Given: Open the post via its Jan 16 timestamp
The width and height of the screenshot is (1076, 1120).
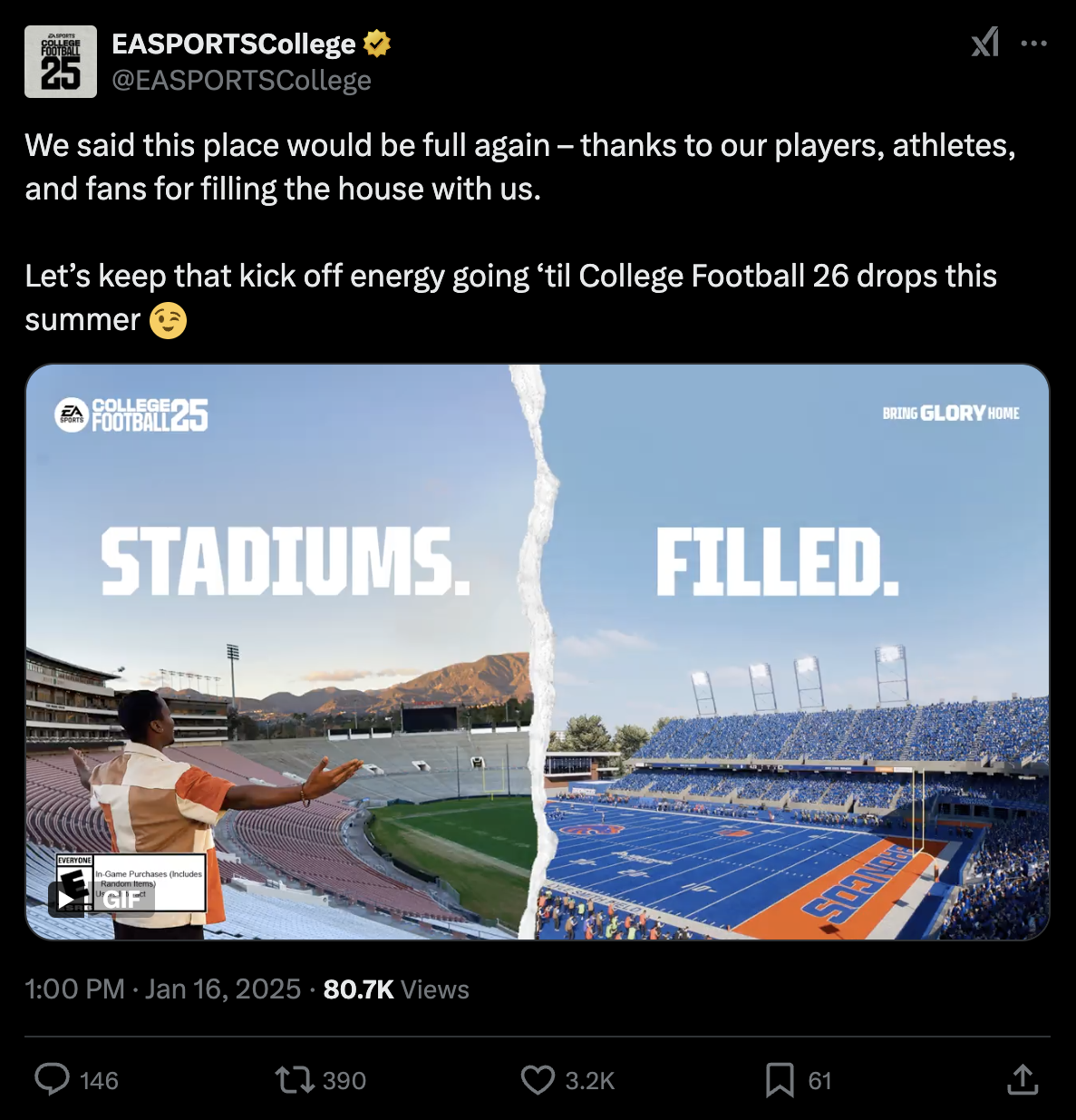Looking at the screenshot, I should click(x=161, y=989).
